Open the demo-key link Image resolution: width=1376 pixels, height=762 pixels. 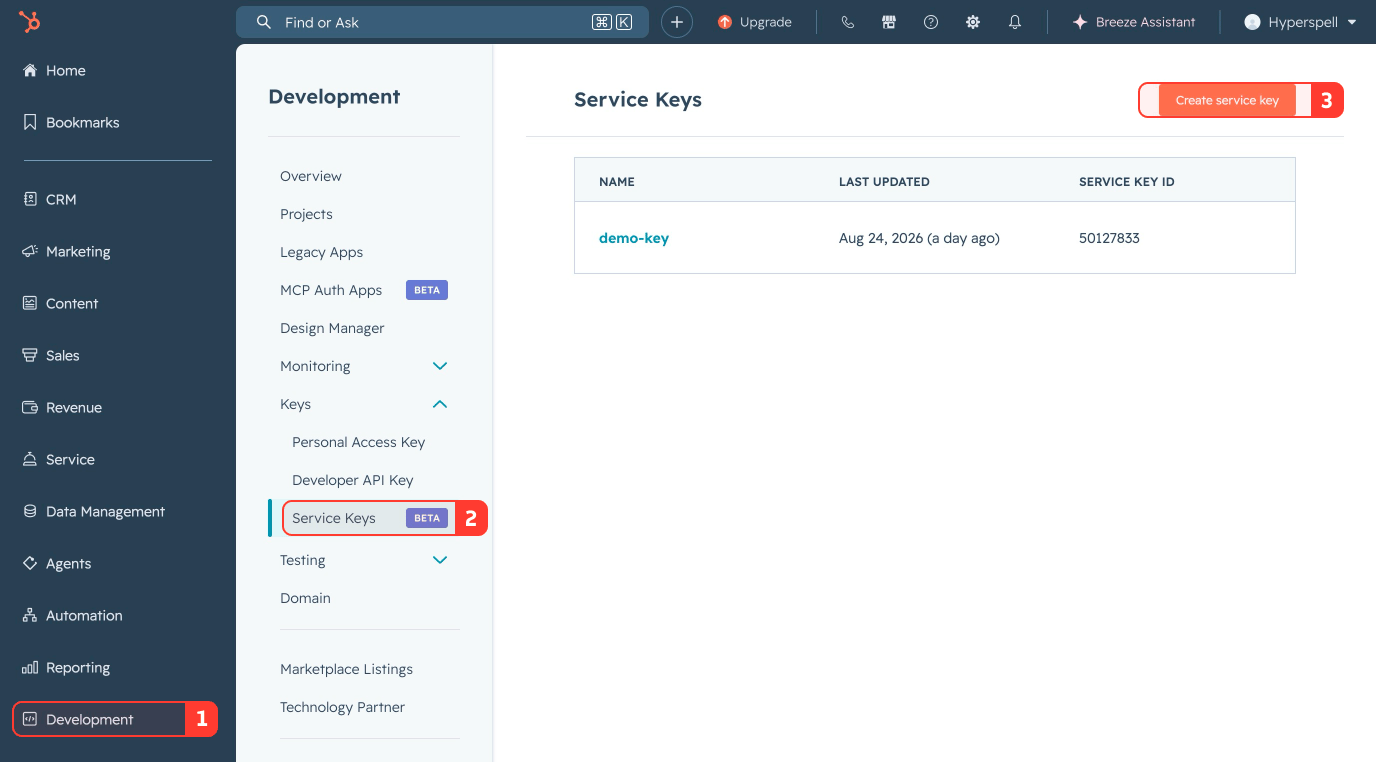click(634, 238)
